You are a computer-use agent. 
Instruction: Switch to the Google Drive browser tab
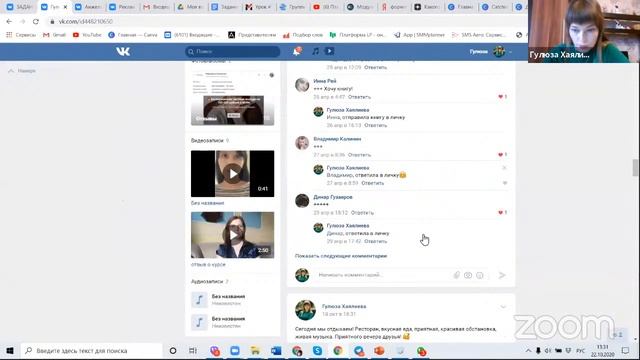[190, 7]
